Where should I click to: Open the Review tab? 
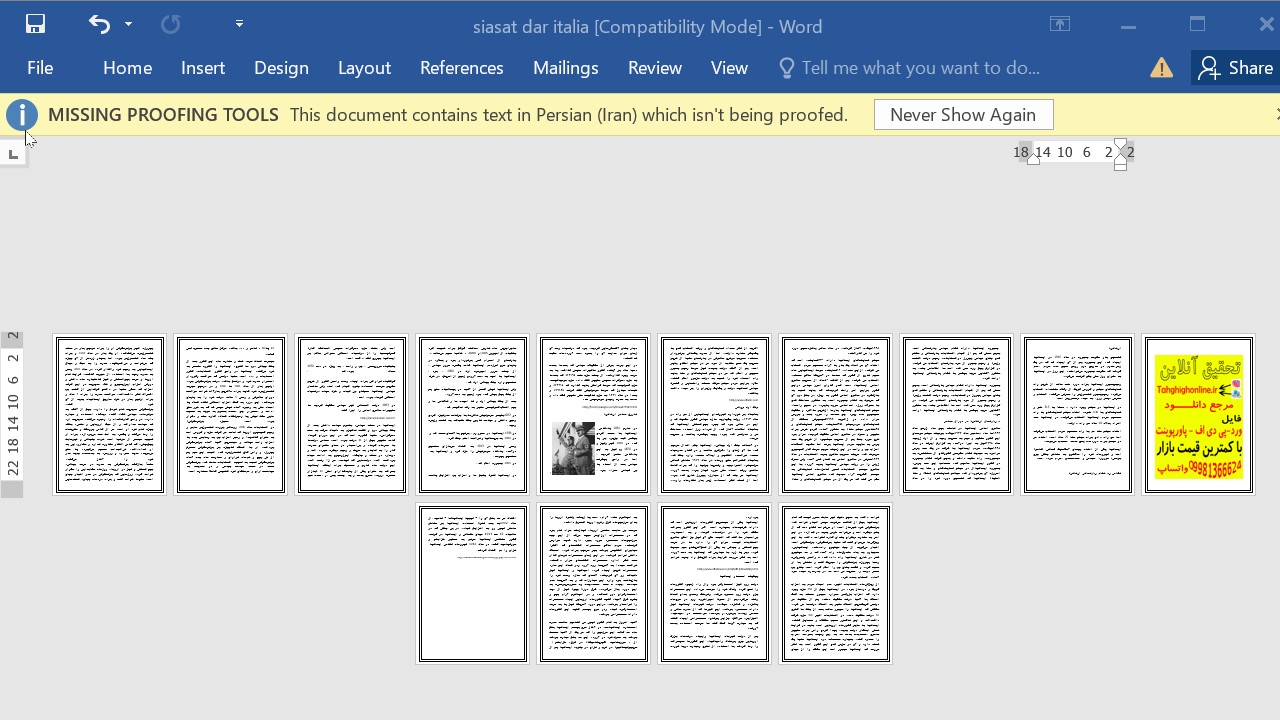655,68
